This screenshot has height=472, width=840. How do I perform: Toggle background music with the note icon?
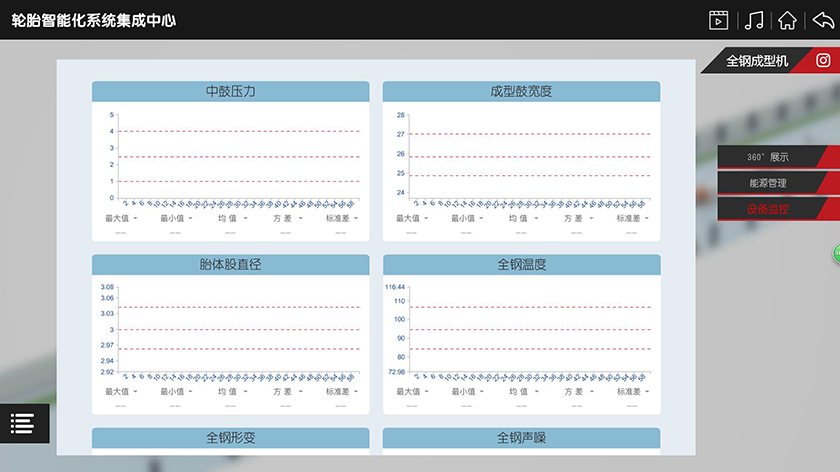click(754, 20)
